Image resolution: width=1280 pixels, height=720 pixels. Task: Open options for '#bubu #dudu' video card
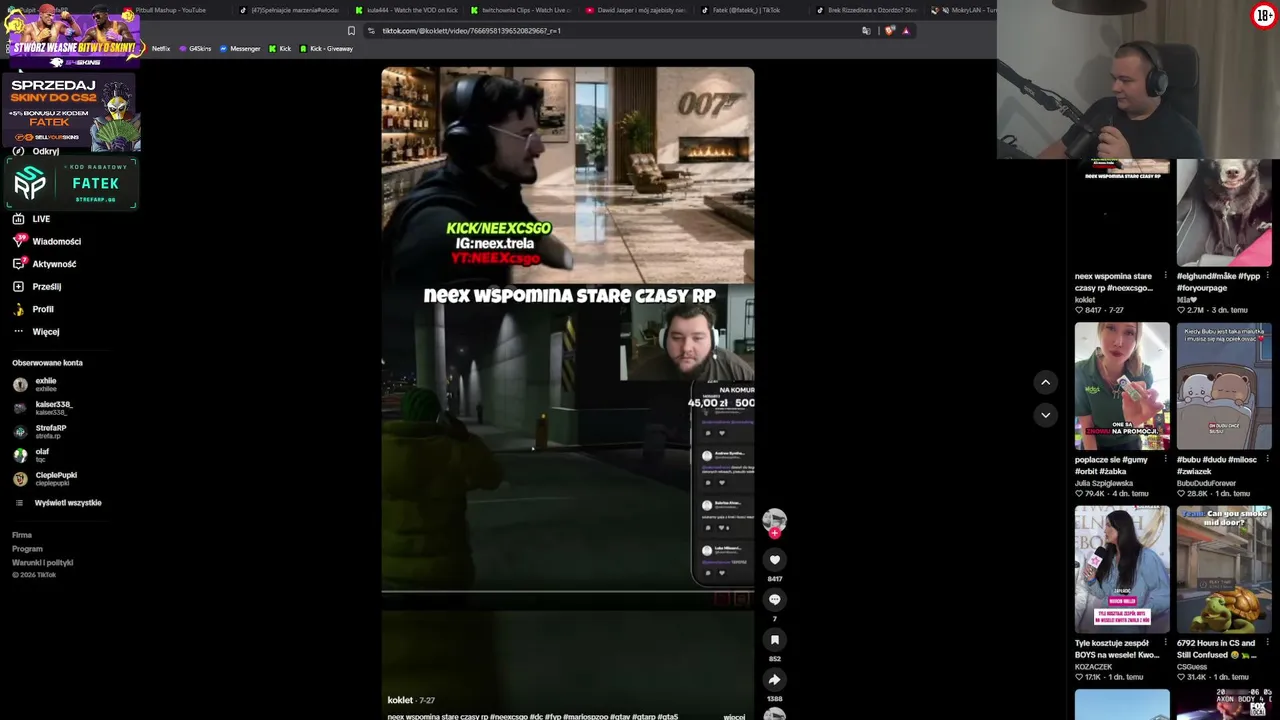point(1267,460)
